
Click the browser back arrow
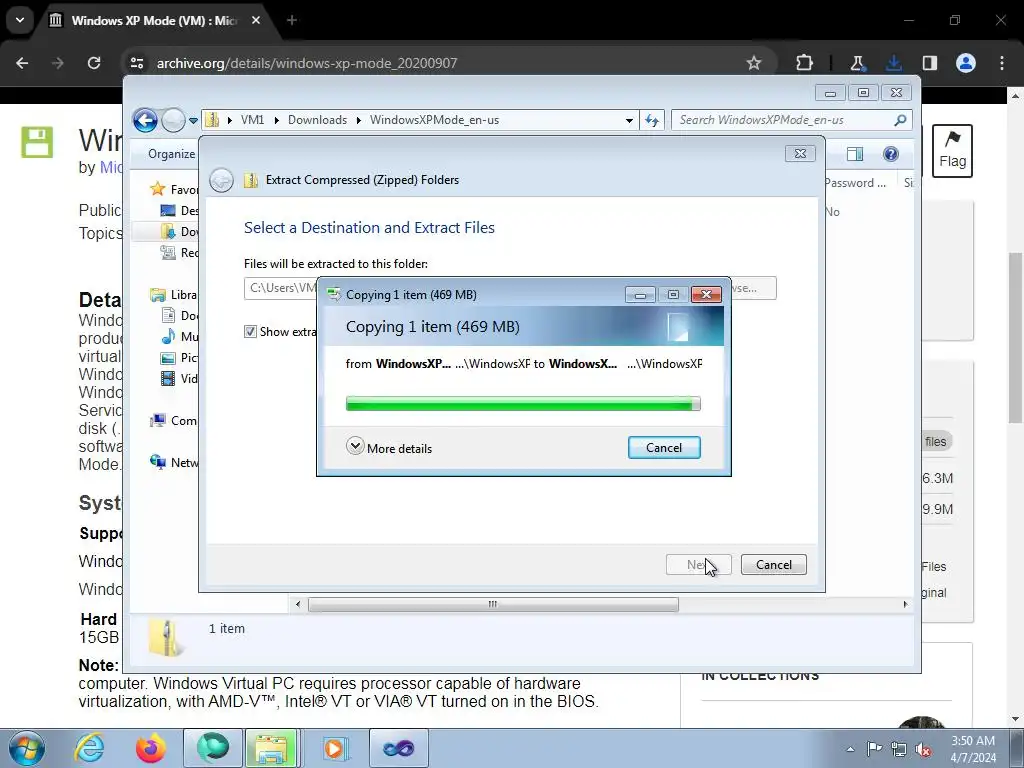click(22, 63)
